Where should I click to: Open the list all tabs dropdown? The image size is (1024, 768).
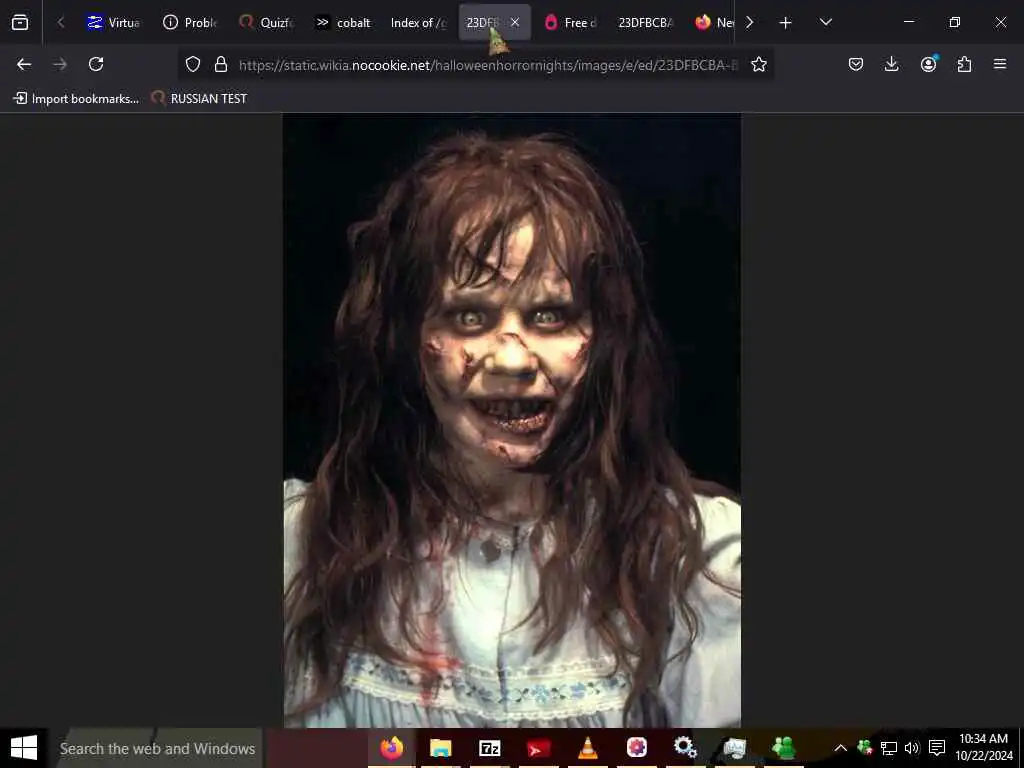tap(825, 23)
